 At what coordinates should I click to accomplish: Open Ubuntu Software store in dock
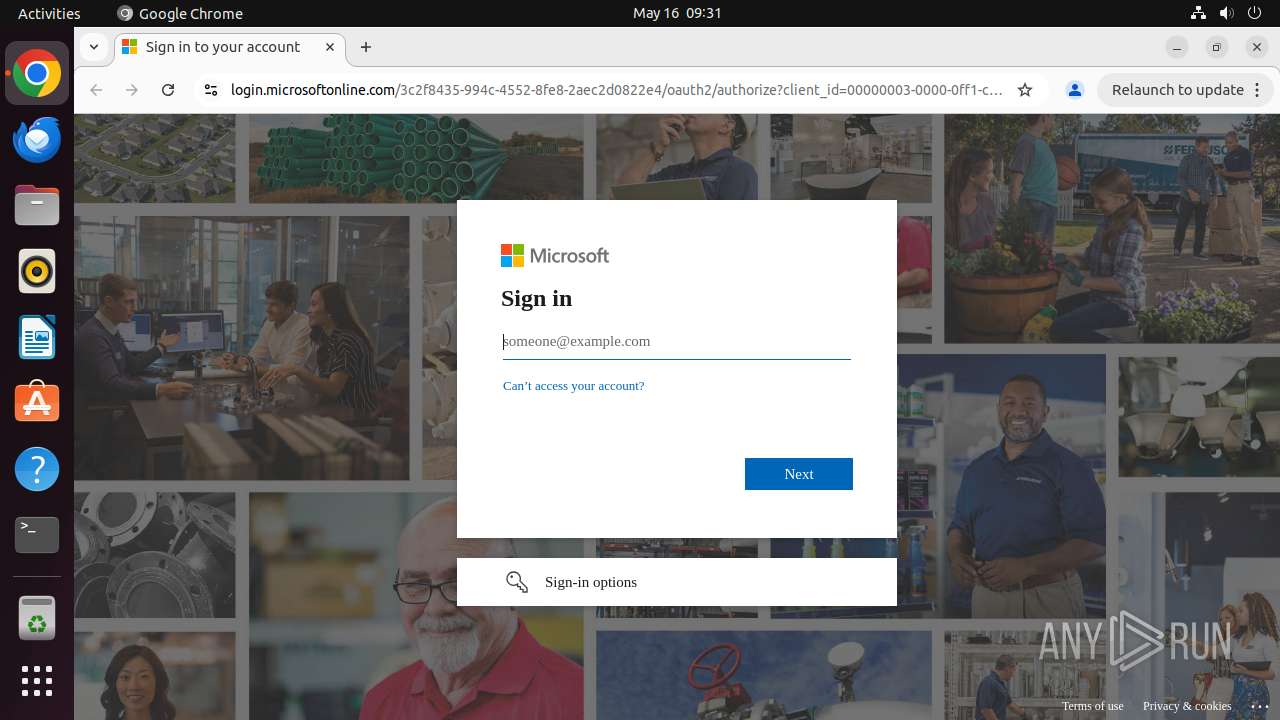click(x=37, y=403)
